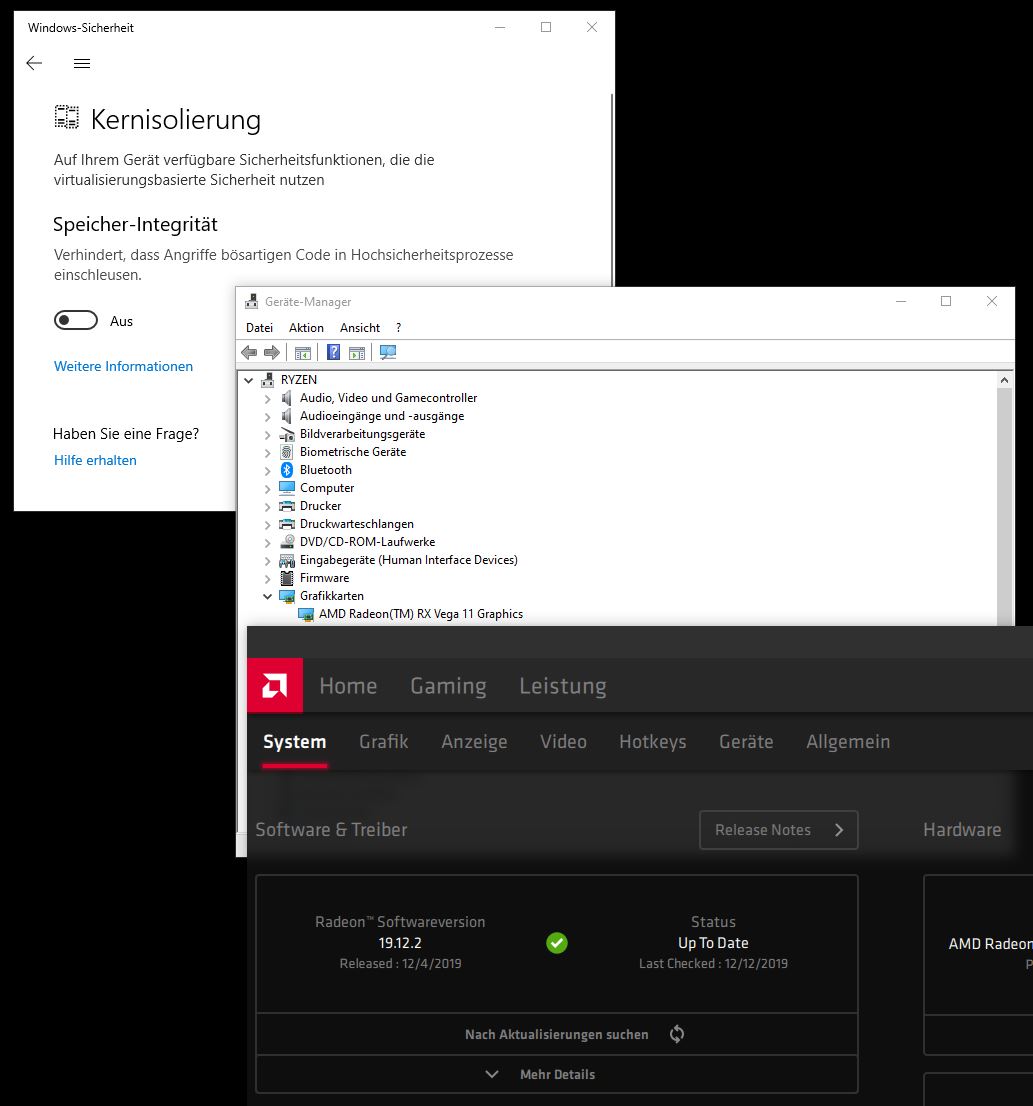This screenshot has height=1106, width=1033.
Task: Expand the Druckwarteschlangen node
Action: pos(267,525)
